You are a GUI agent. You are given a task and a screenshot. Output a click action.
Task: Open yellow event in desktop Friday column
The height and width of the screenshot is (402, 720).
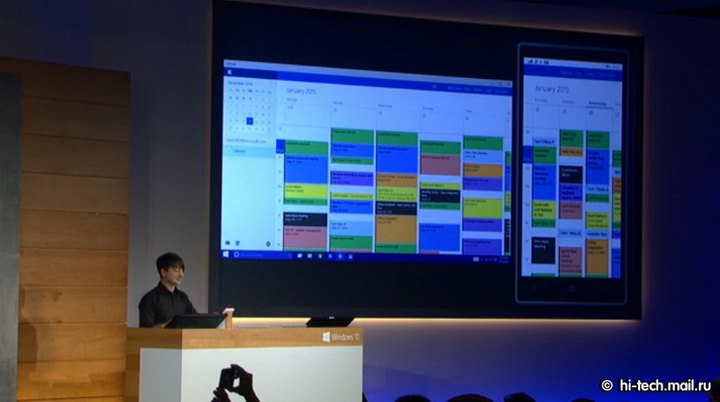click(483, 208)
